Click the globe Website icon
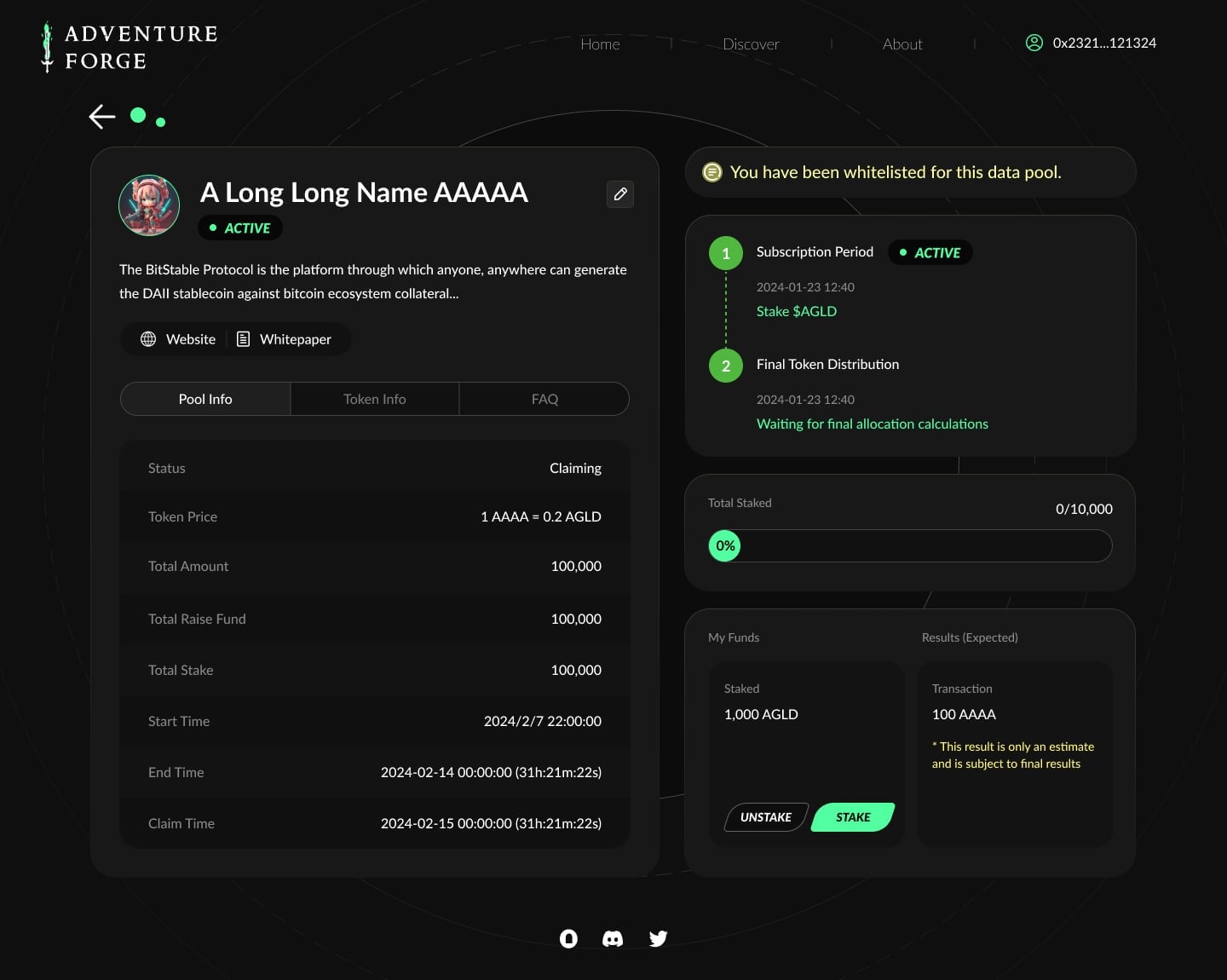 pos(148,339)
